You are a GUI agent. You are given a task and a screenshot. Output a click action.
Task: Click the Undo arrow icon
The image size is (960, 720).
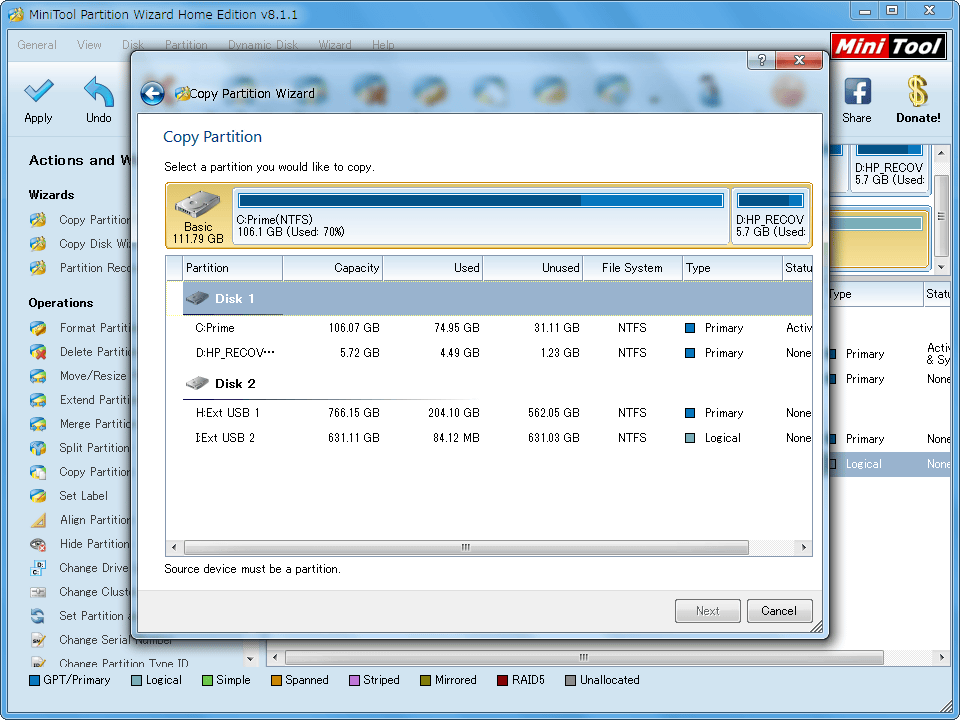(x=99, y=91)
